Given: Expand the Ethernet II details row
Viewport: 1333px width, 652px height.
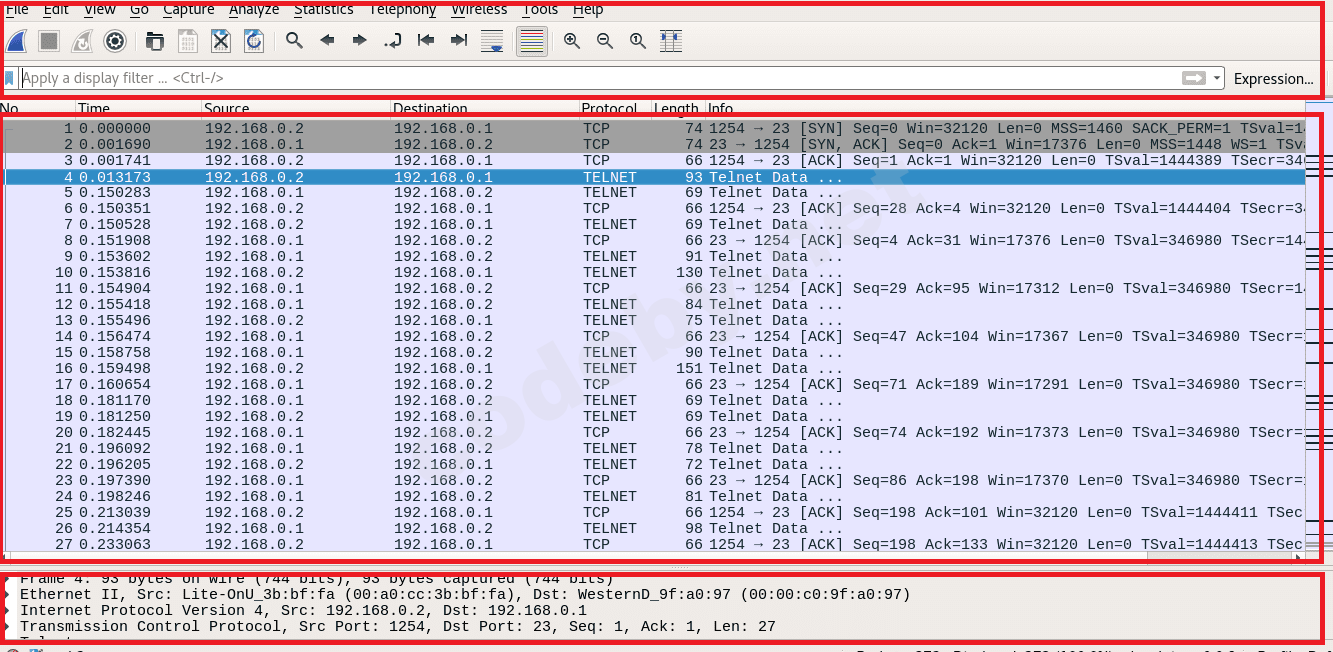Looking at the screenshot, I should pos(8,595).
